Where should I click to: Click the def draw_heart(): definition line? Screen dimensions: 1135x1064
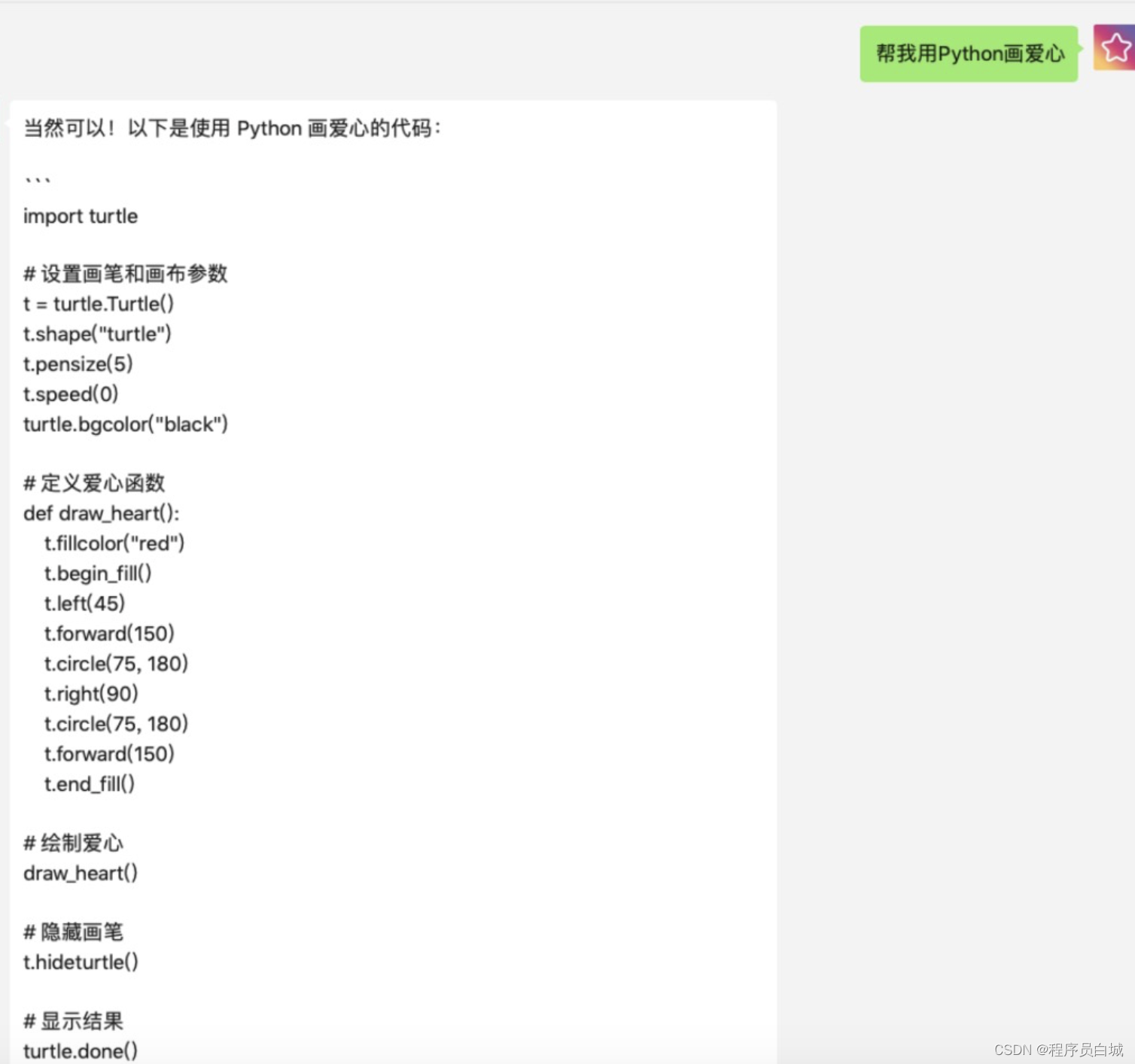(x=101, y=512)
